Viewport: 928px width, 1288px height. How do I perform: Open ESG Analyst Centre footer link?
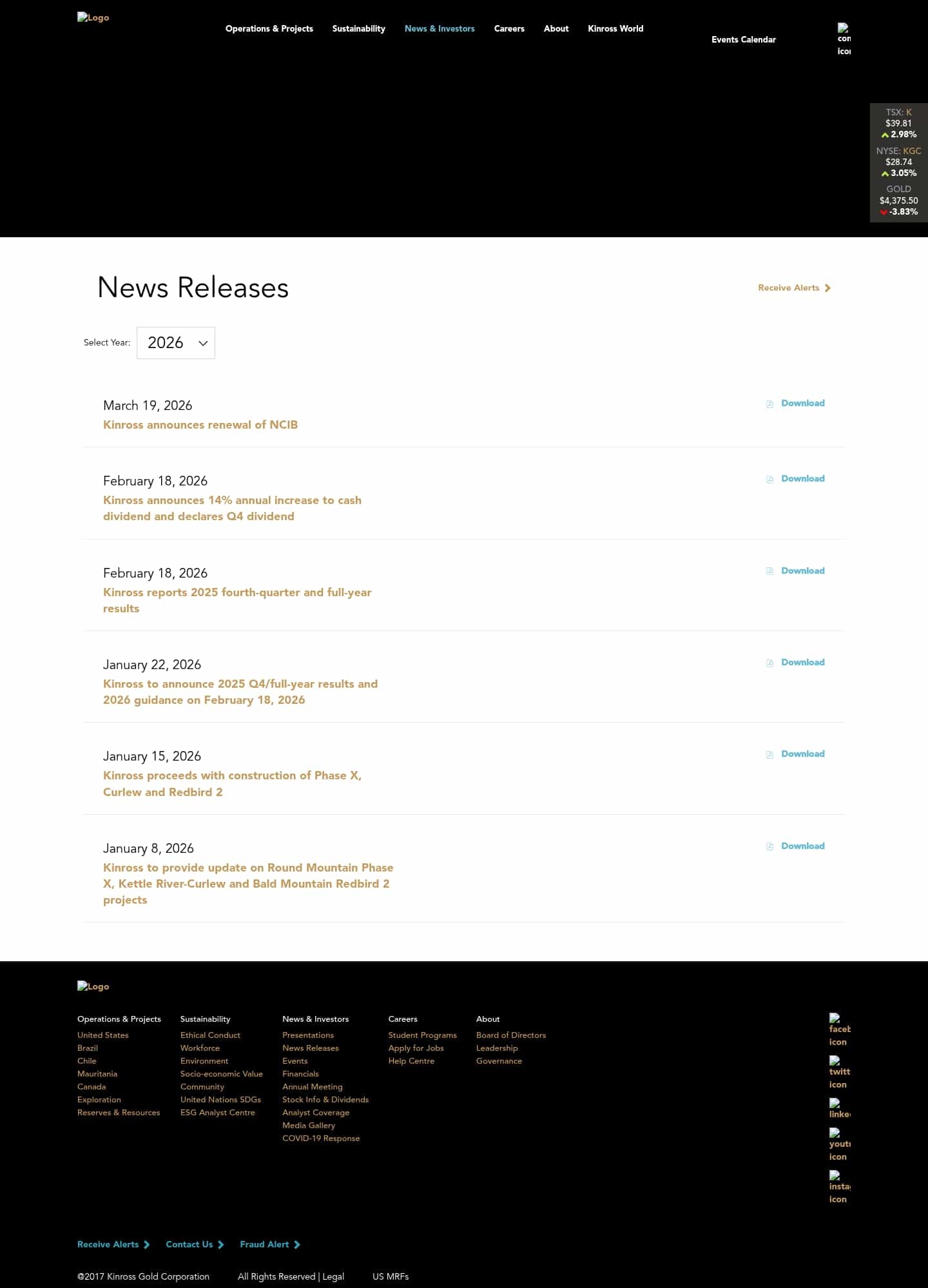pos(218,1112)
